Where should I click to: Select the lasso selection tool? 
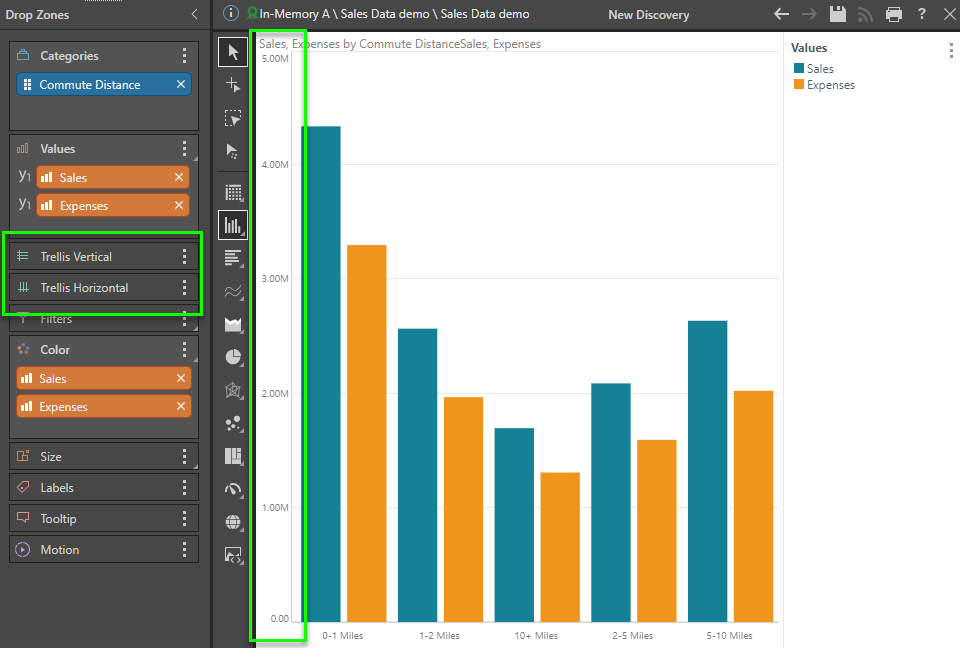point(233,118)
